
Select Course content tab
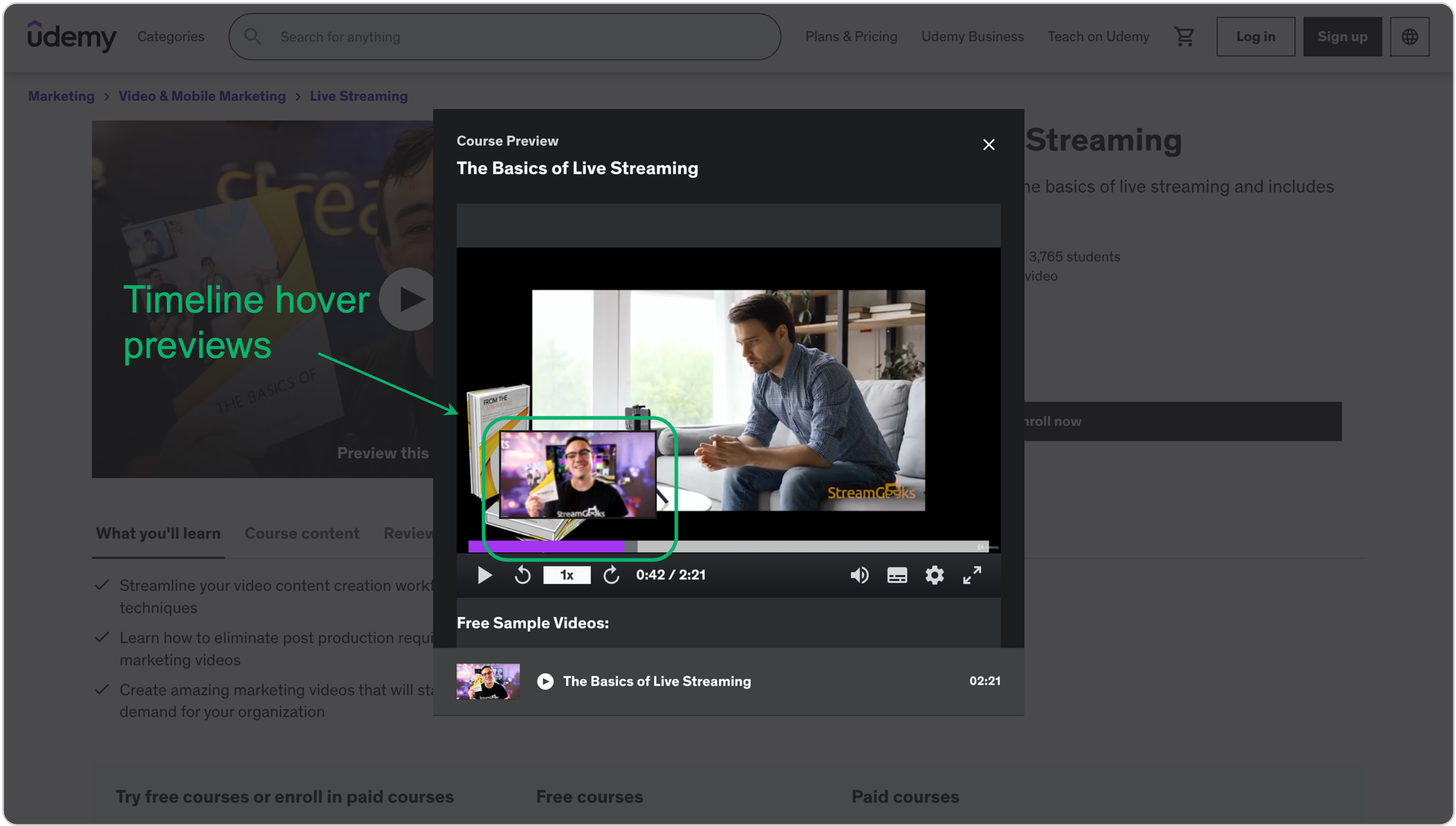302,533
